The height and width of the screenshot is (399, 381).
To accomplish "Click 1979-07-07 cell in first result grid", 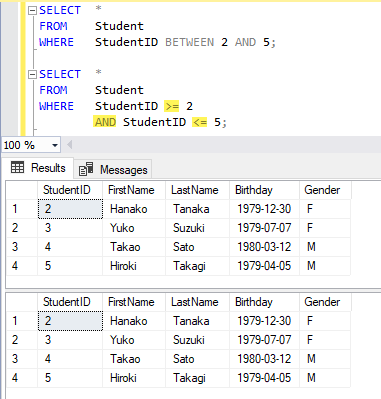I will [x=265, y=228].
